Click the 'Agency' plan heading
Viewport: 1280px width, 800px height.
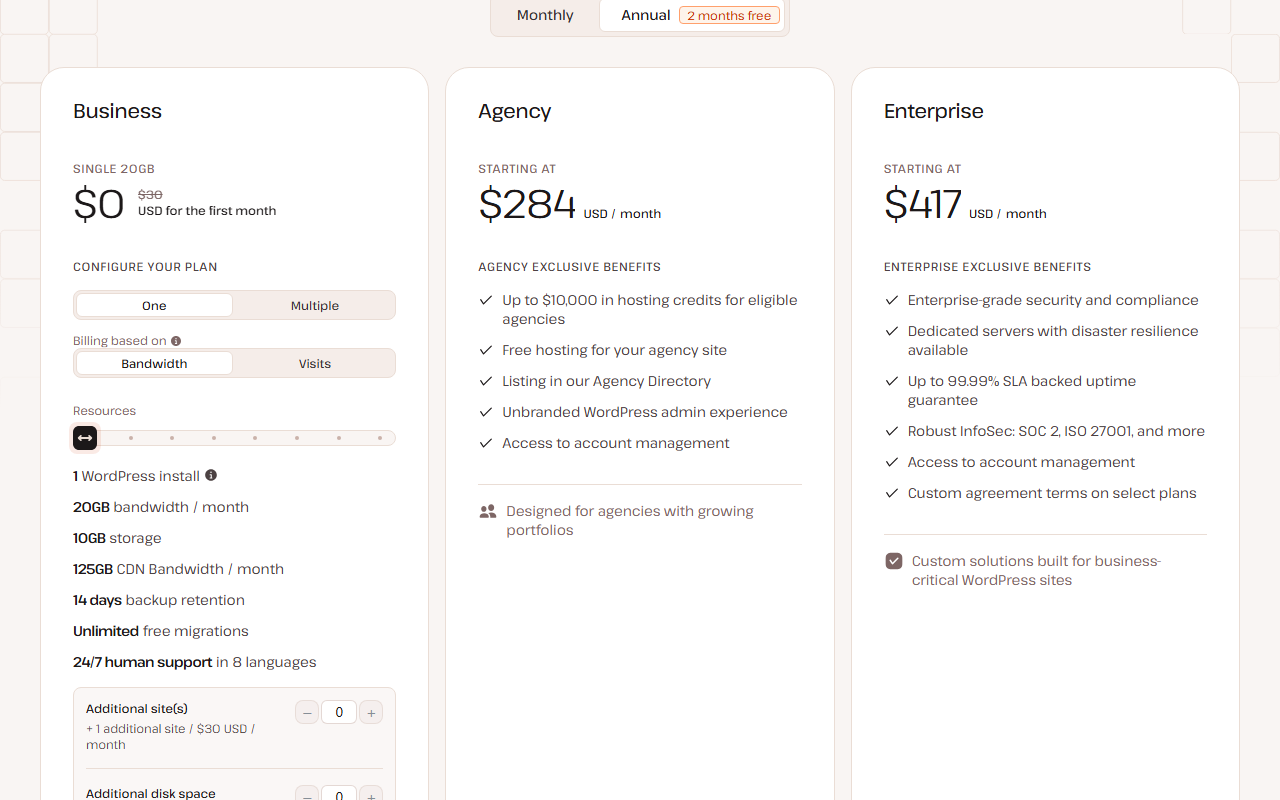515,111
